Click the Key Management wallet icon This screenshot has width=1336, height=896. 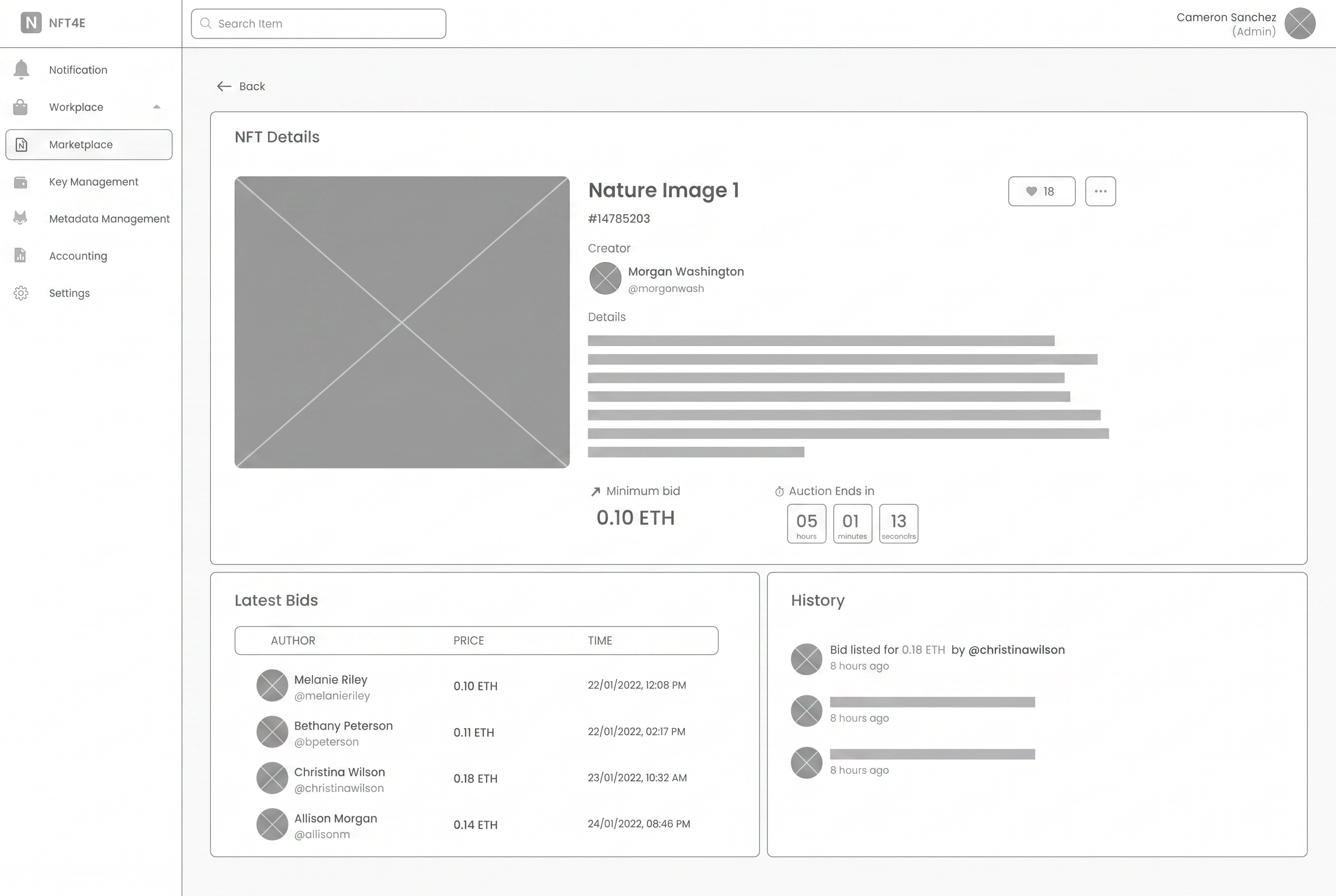click(21, 182)
